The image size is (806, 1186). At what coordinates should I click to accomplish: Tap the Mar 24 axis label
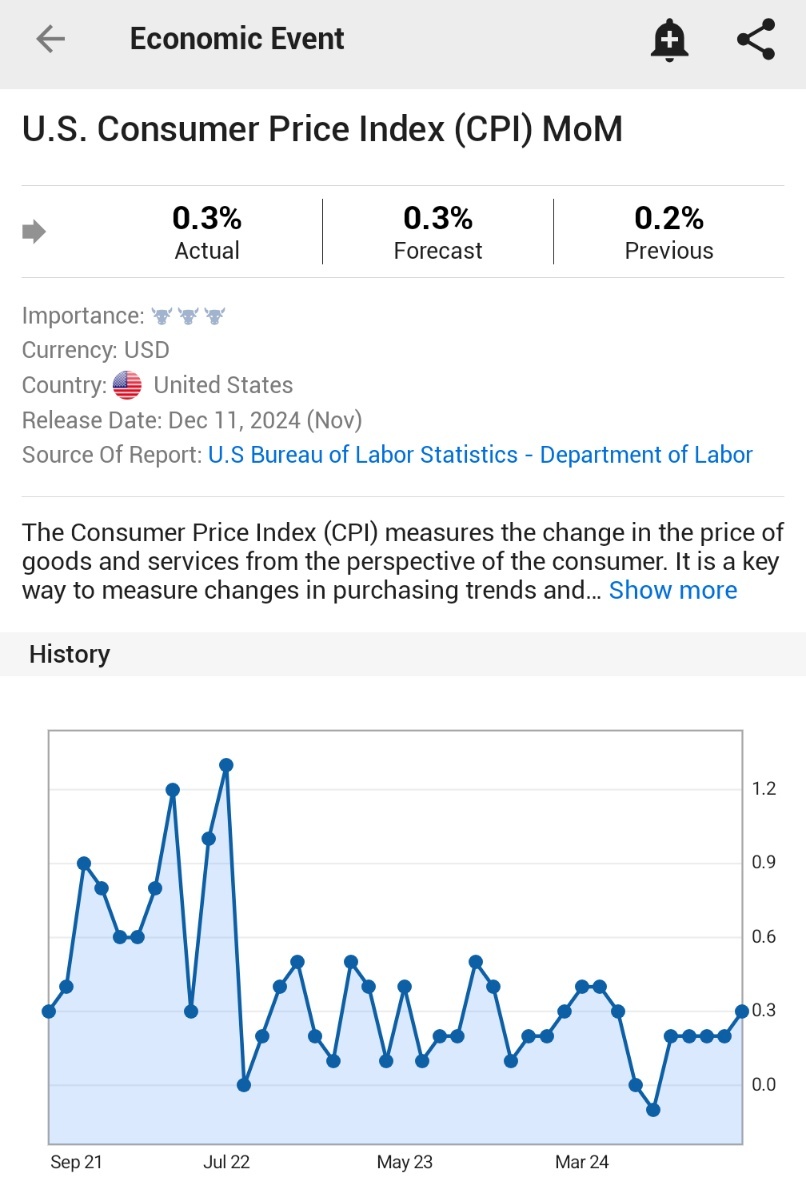(582, 1162)
